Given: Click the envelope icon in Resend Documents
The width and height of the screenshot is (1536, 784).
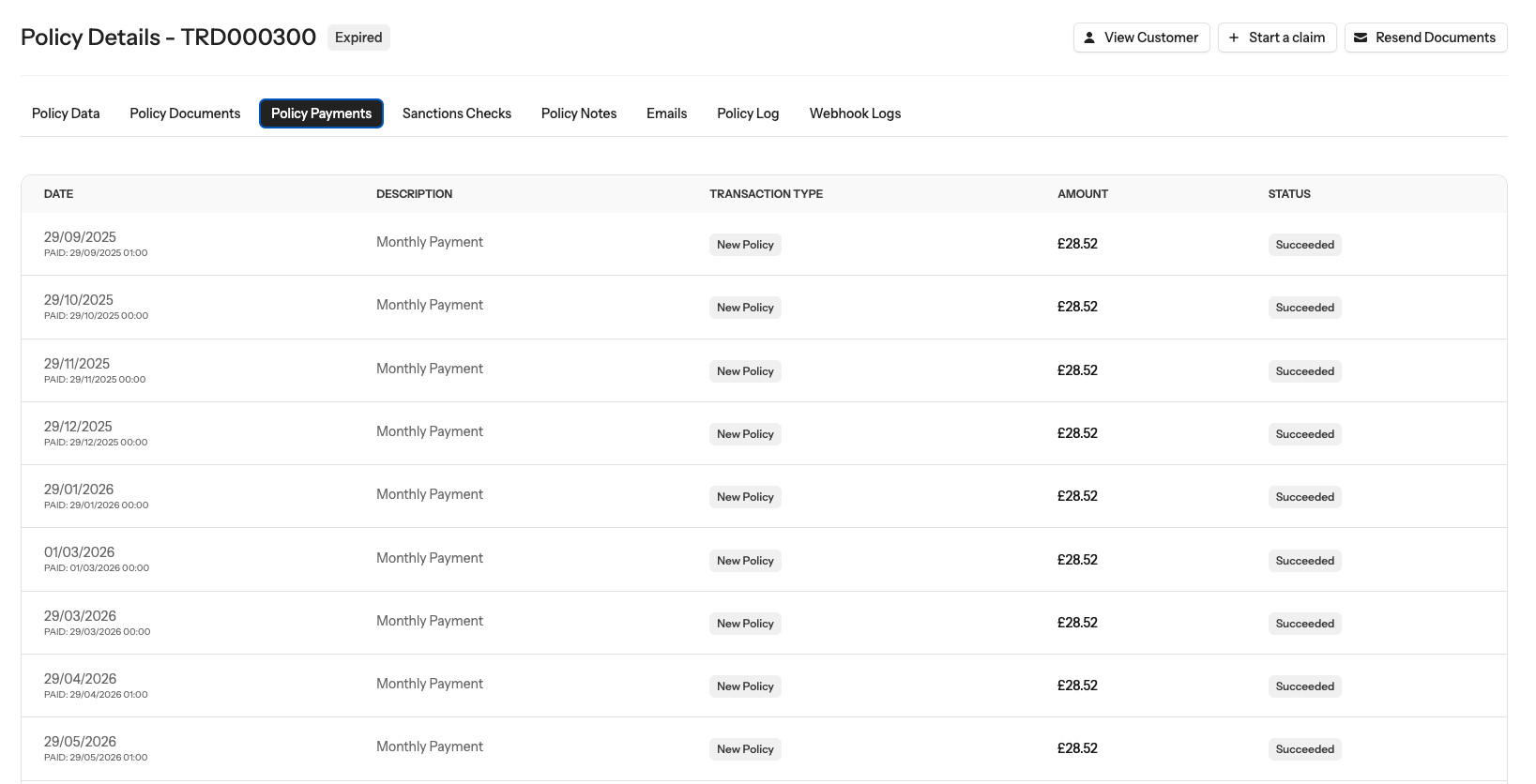Looking at the screenshot, I should 1361,38.
